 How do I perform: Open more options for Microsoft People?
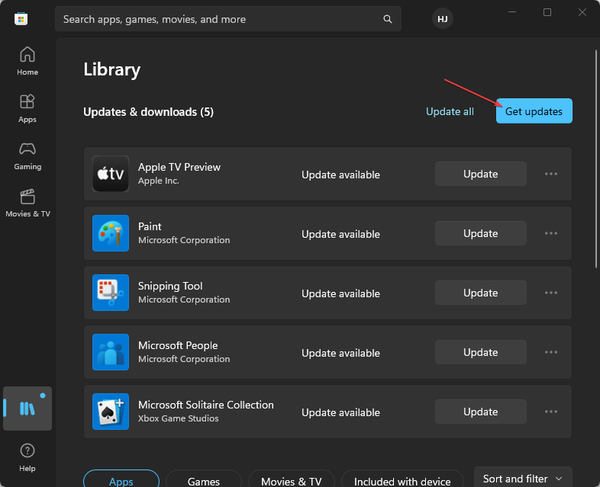pyautogui.click(x=551, y=352)
